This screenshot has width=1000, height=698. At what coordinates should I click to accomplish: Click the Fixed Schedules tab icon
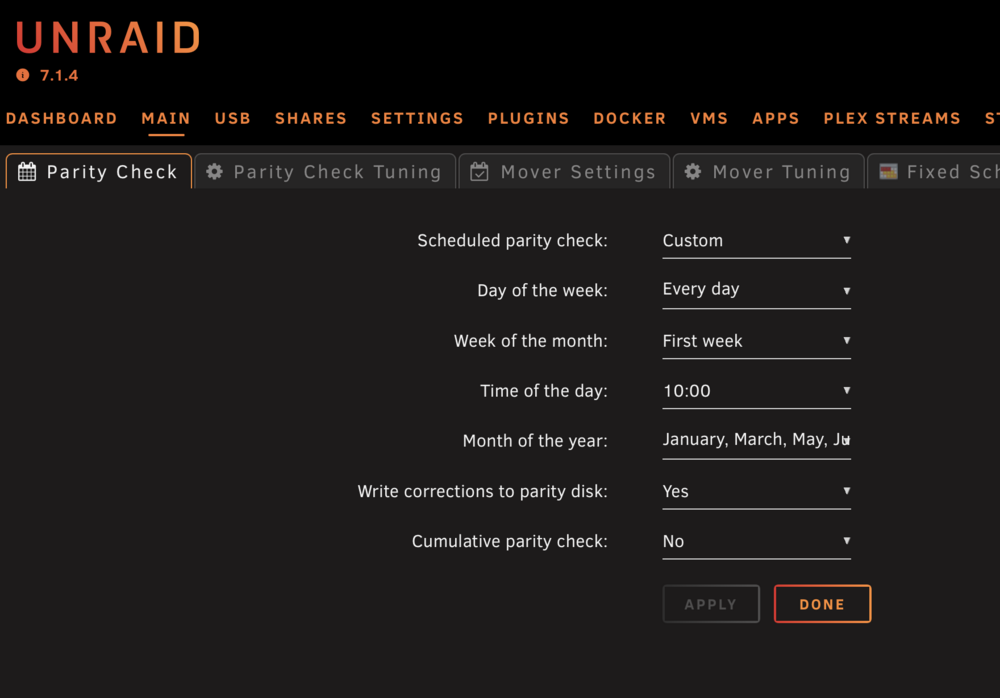click(x=888, y=172)
